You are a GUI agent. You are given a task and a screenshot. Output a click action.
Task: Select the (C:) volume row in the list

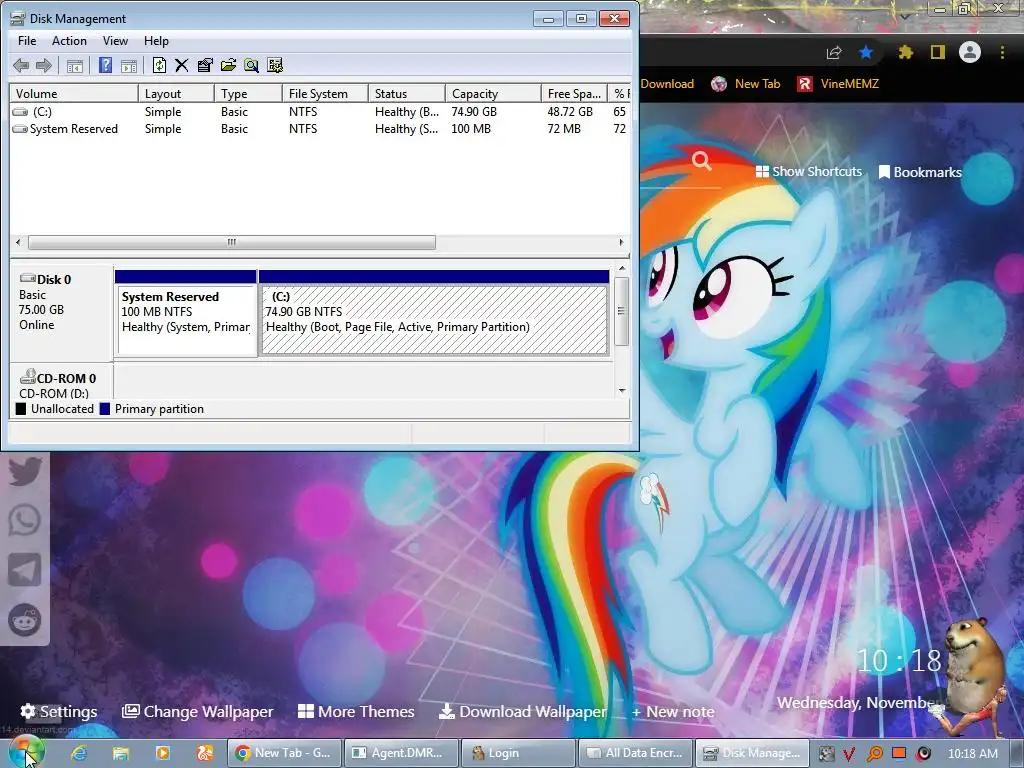coord(320,112)
